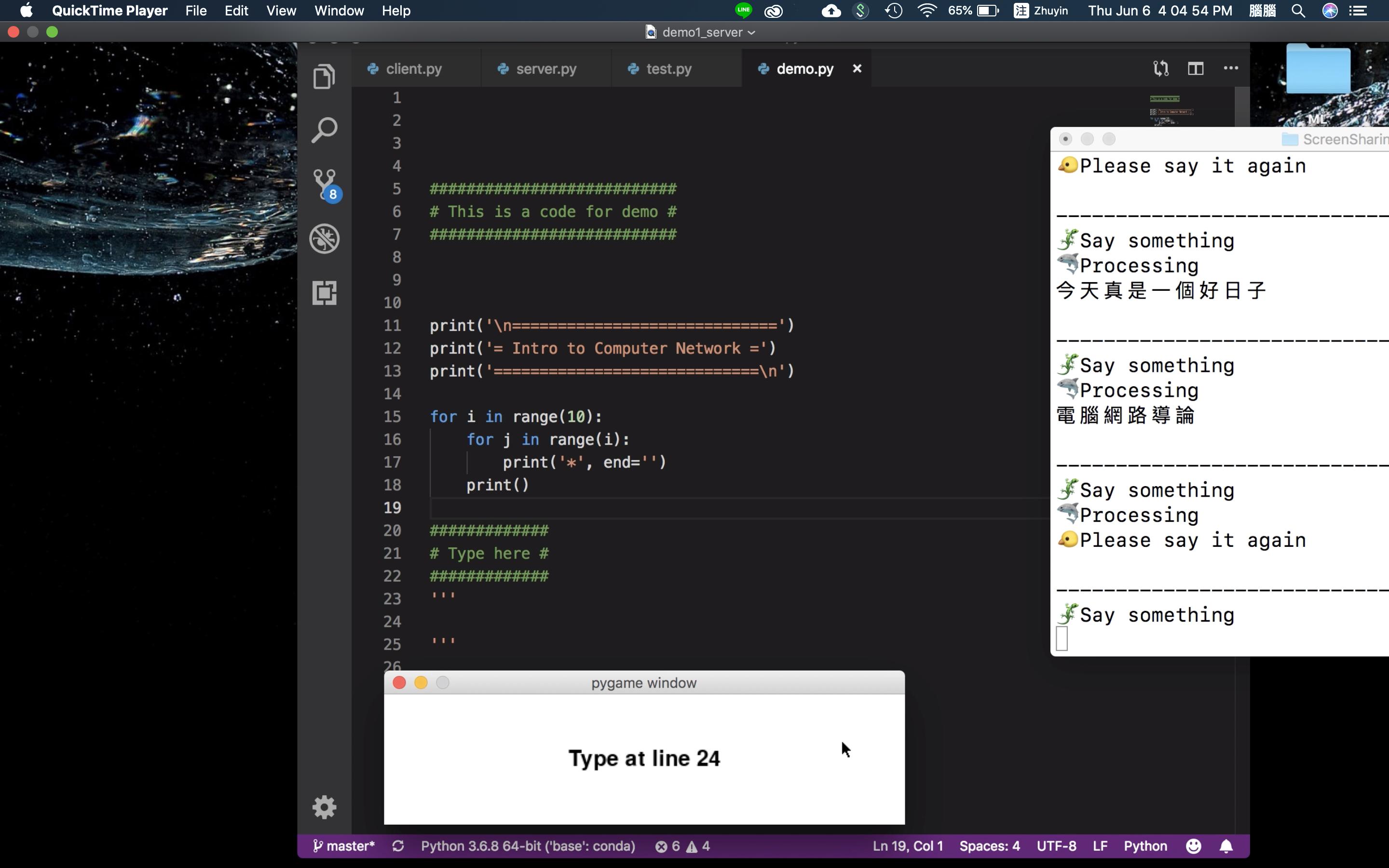Open the Debug panel icon

(x=324, y=238)
